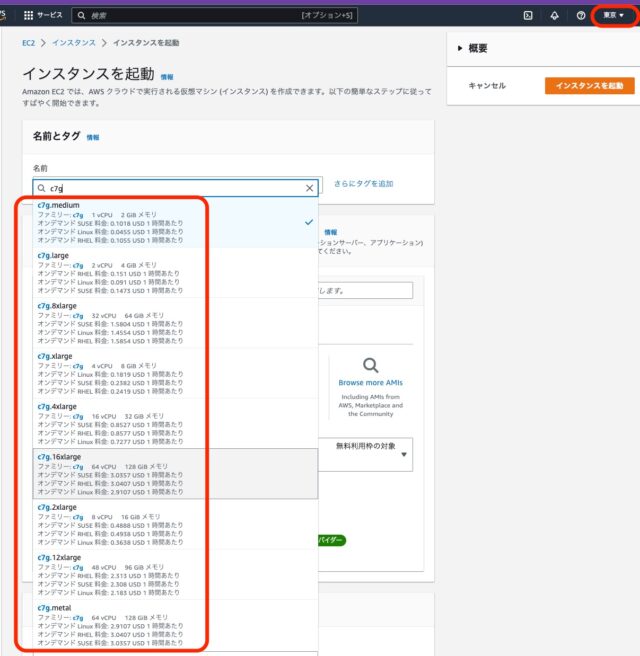
Task: Open the サービス menu label
Action: (49, 15)
